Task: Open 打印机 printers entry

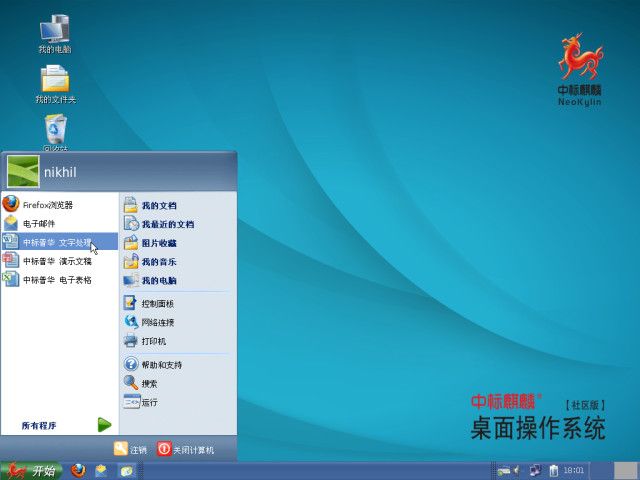Action: pos(153,341)
